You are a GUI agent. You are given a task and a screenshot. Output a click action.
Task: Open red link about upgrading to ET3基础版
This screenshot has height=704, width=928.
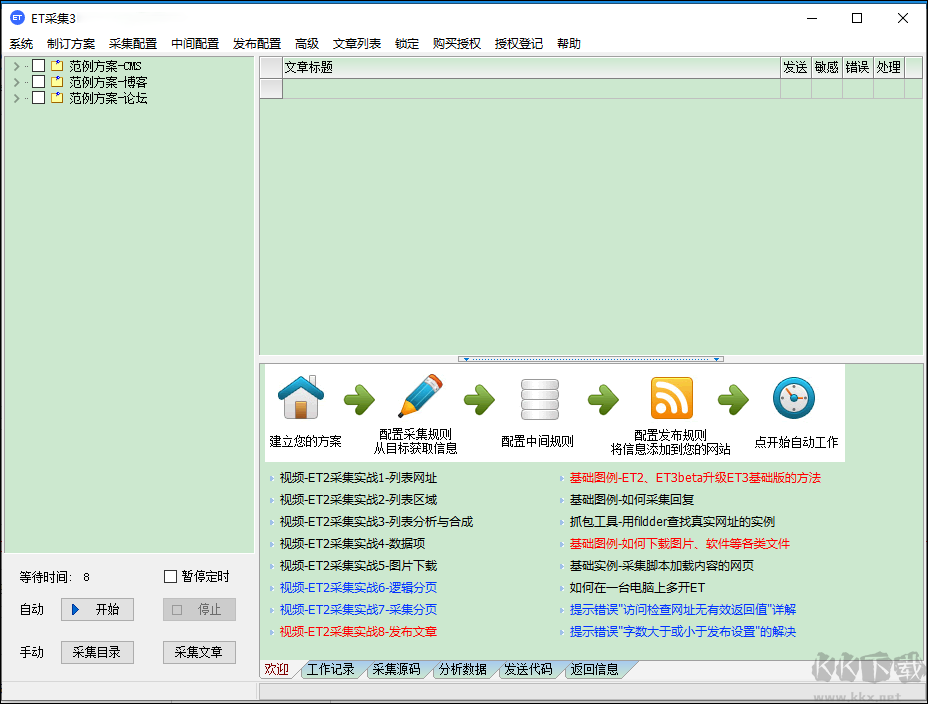point(695,477)
